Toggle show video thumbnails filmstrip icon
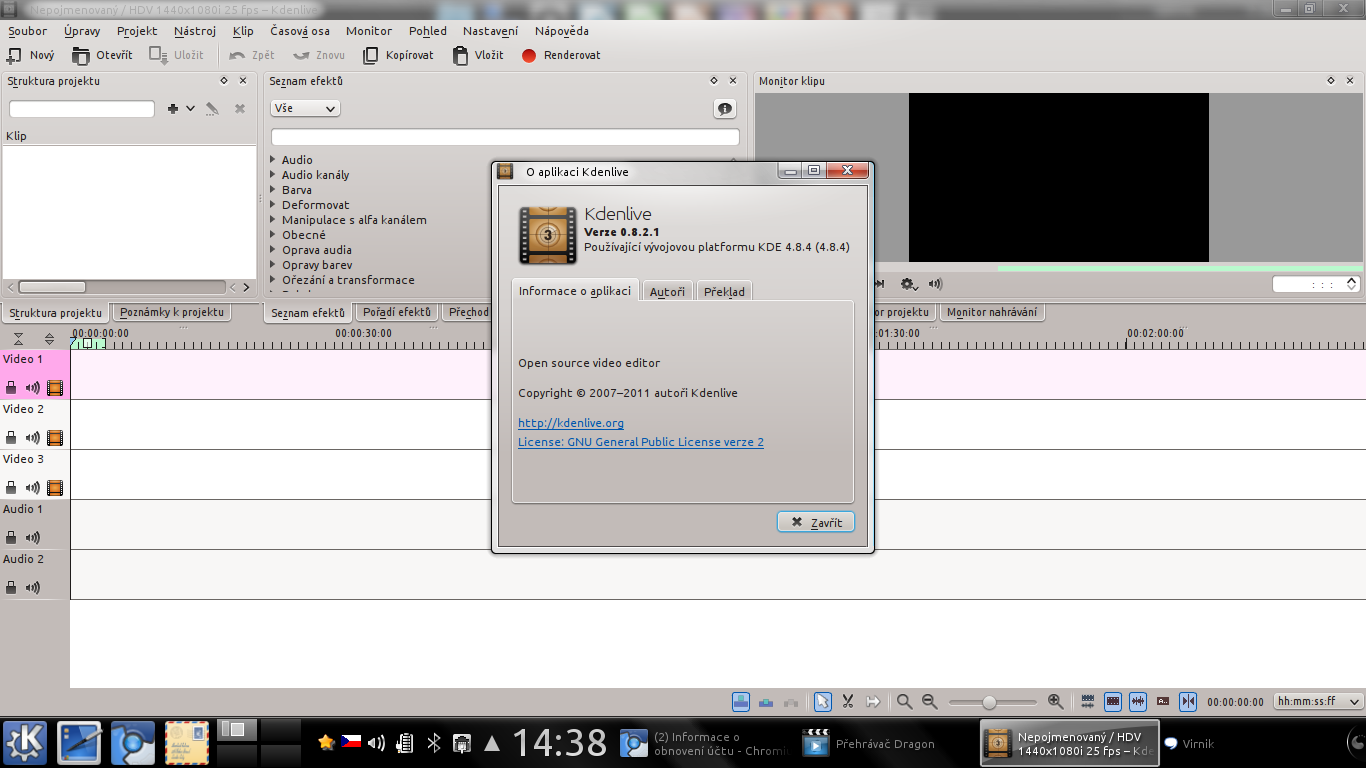This screenshot has height=768, width=1366. (1112, 702)
